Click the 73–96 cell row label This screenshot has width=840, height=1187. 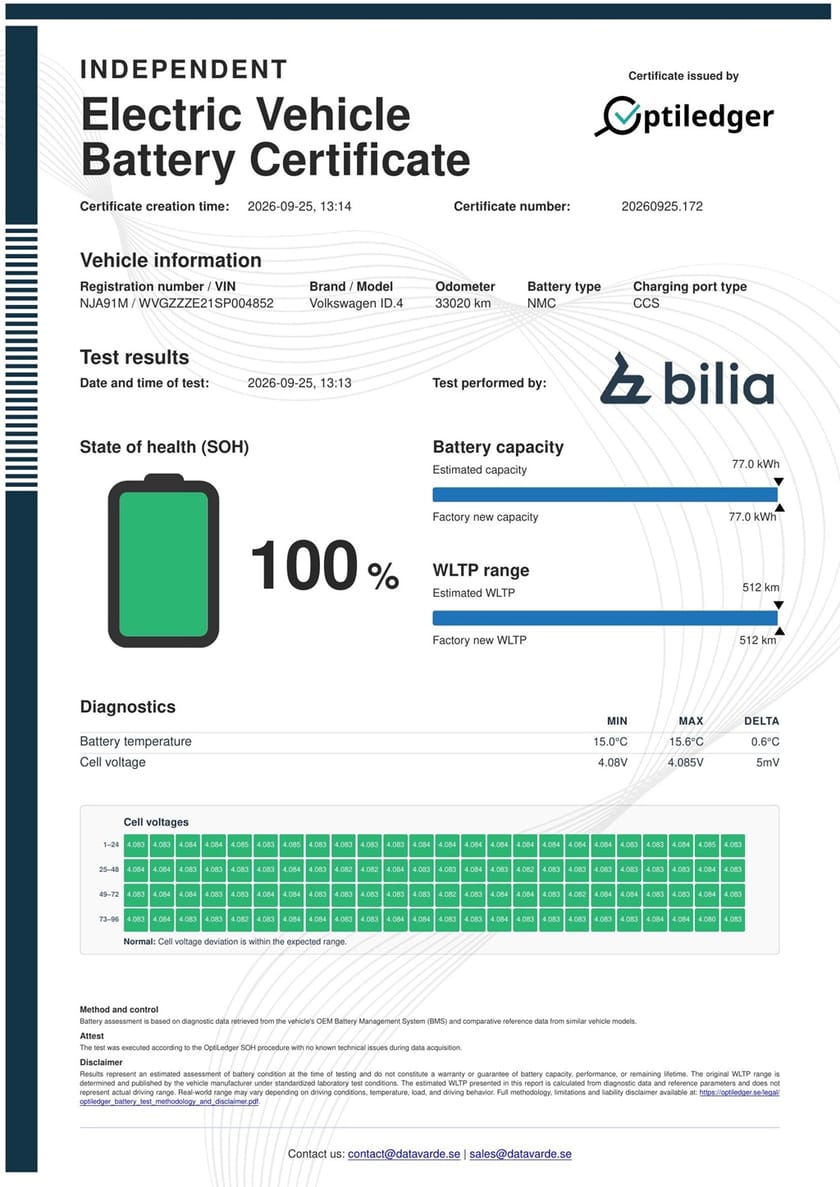pos(109,919)
